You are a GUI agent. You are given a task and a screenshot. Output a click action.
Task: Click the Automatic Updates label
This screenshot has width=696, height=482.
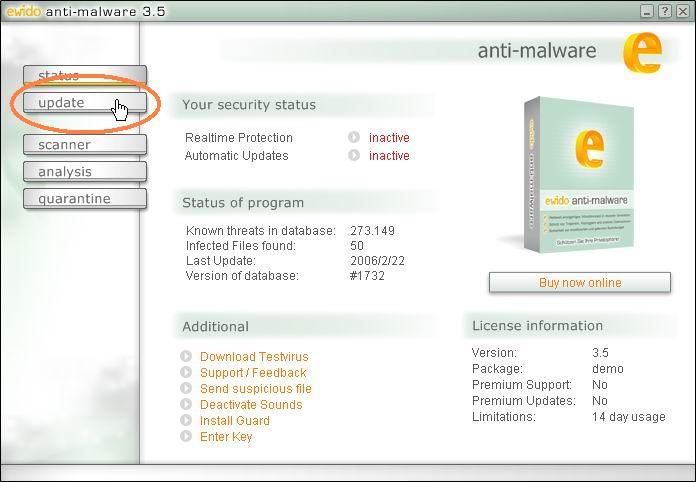[237, 156]
